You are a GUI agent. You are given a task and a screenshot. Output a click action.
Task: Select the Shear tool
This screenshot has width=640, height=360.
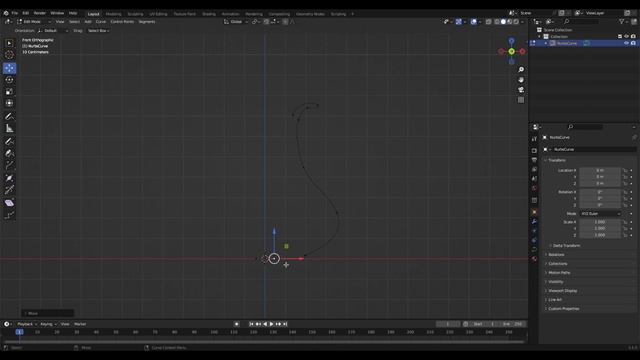pos(9,203)
